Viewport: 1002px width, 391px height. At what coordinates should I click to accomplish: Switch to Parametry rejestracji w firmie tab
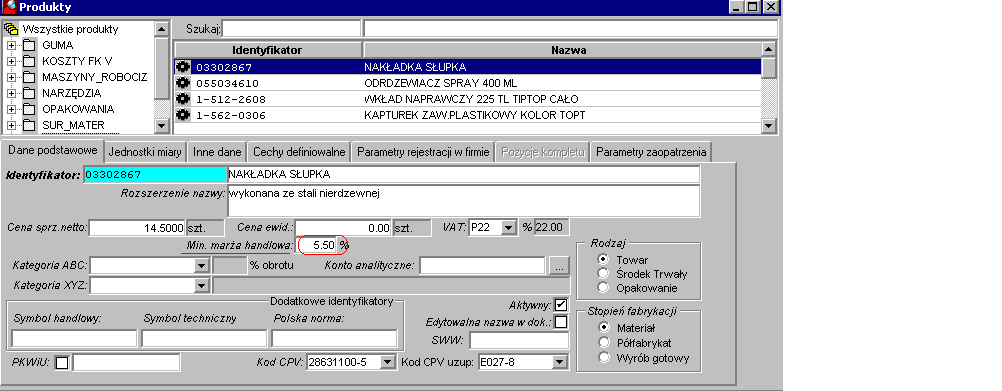424,152
